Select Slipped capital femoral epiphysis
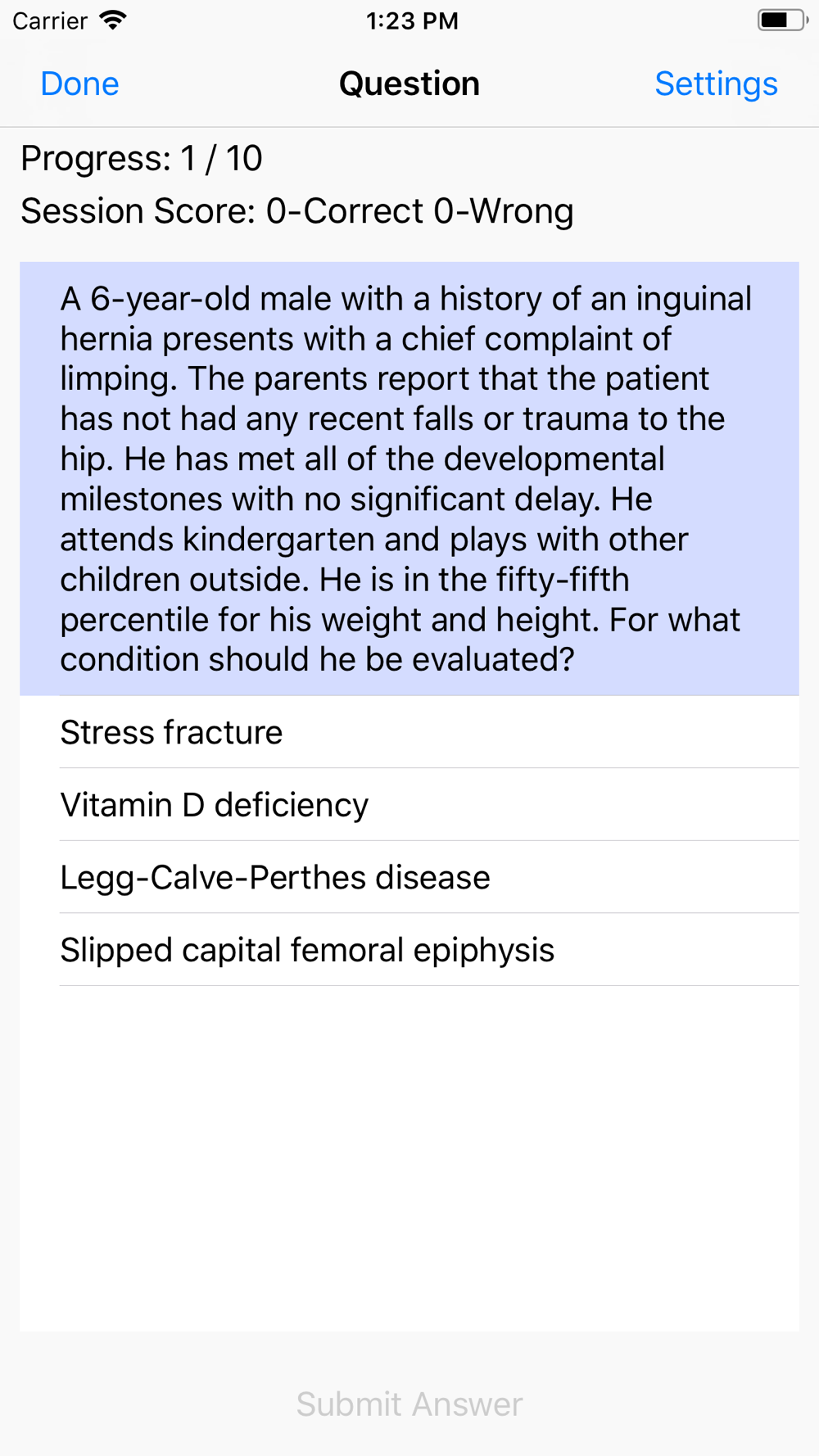The height and width of the screenshot is (1456, 819). pos(307,950)
